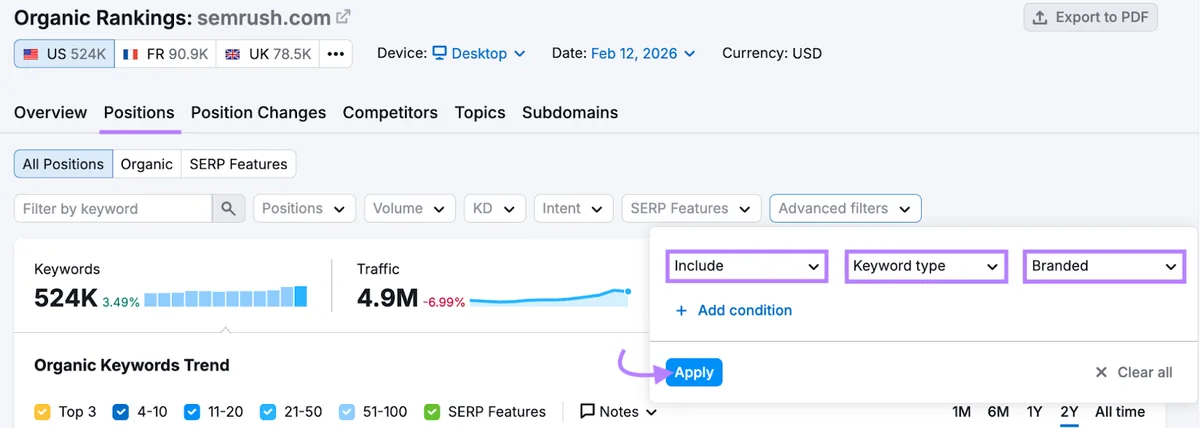
Task: Expand the Keyword type dropdown
Action: click(926, 266)
